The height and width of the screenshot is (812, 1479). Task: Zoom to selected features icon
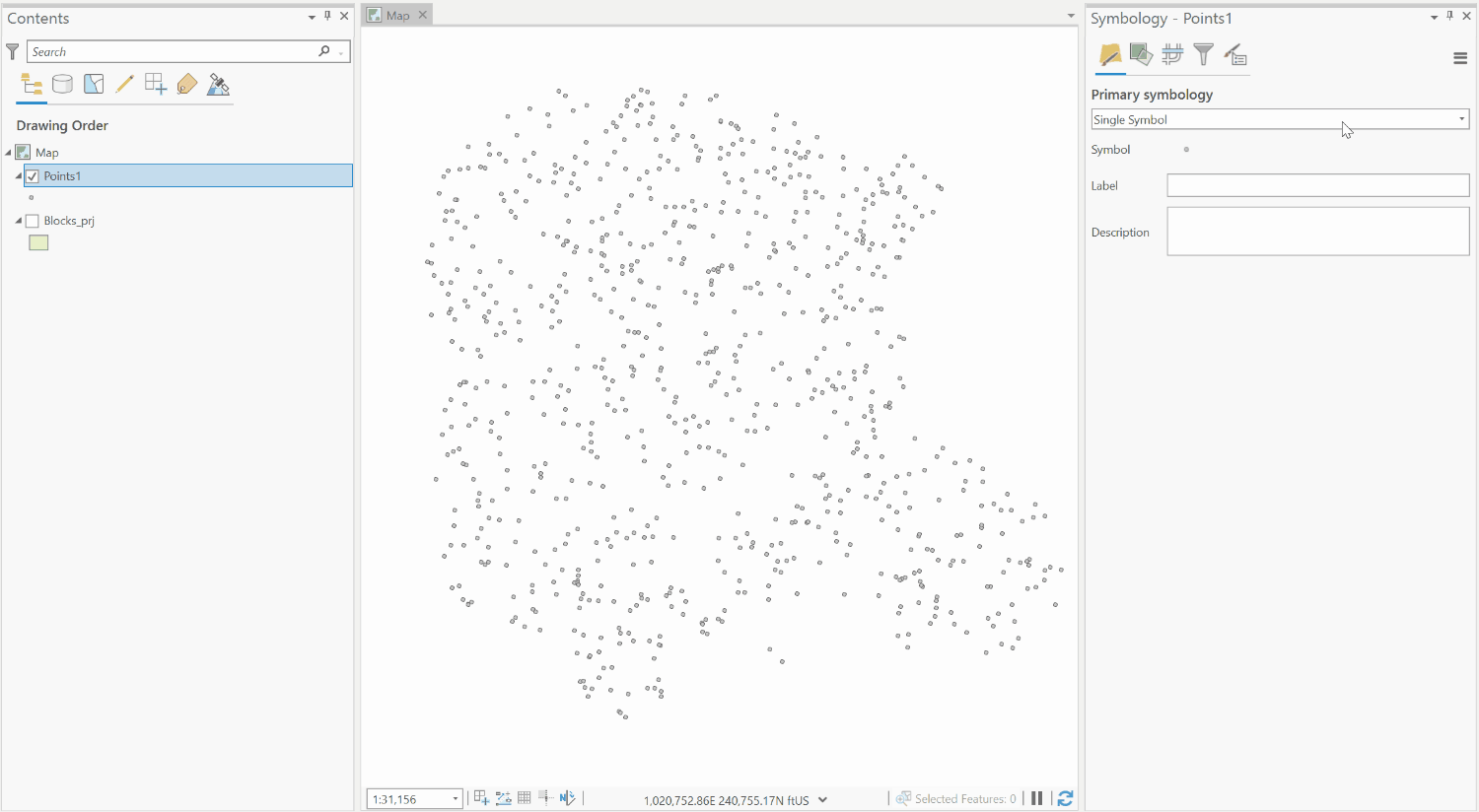coord(903,798)
